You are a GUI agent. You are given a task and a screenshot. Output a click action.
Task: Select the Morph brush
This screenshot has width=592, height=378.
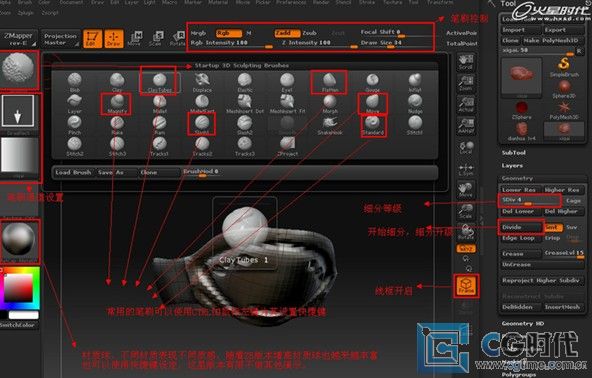(330, 104)
